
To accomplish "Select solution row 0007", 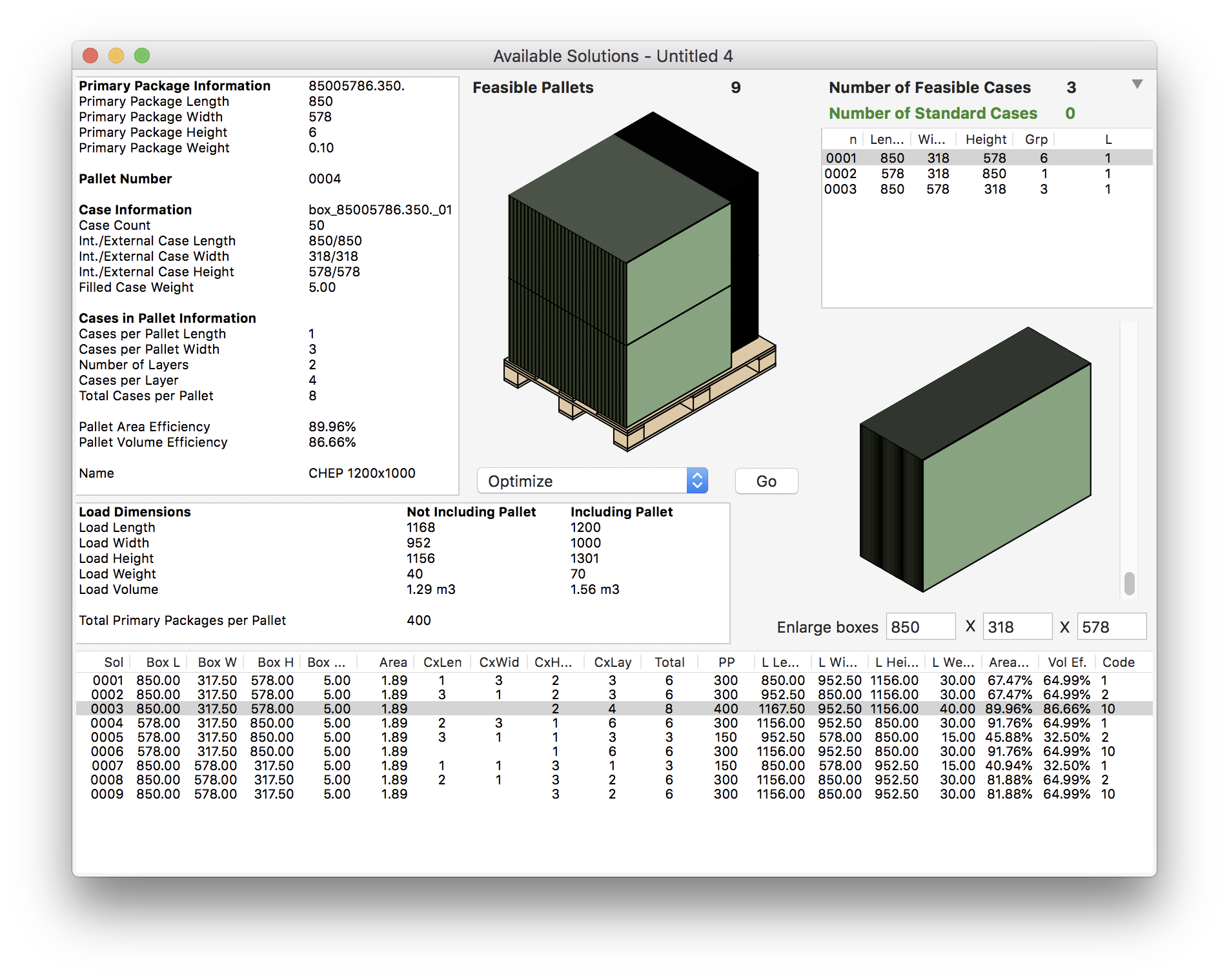I will tap(614, 766).
